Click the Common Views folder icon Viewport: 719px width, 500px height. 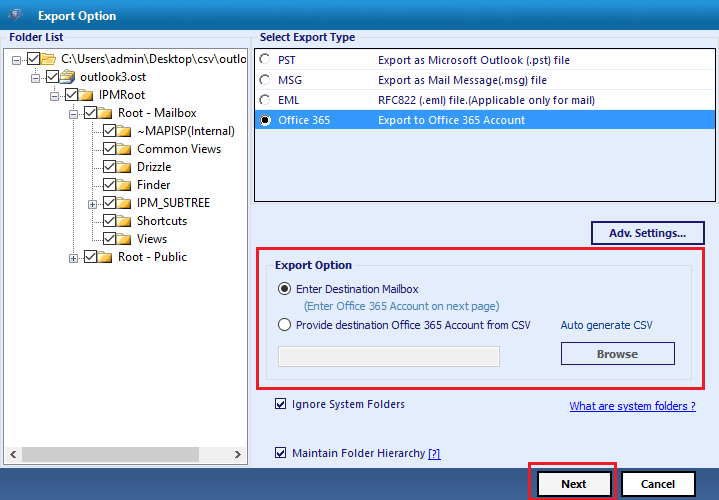click(x=124, y=149)
